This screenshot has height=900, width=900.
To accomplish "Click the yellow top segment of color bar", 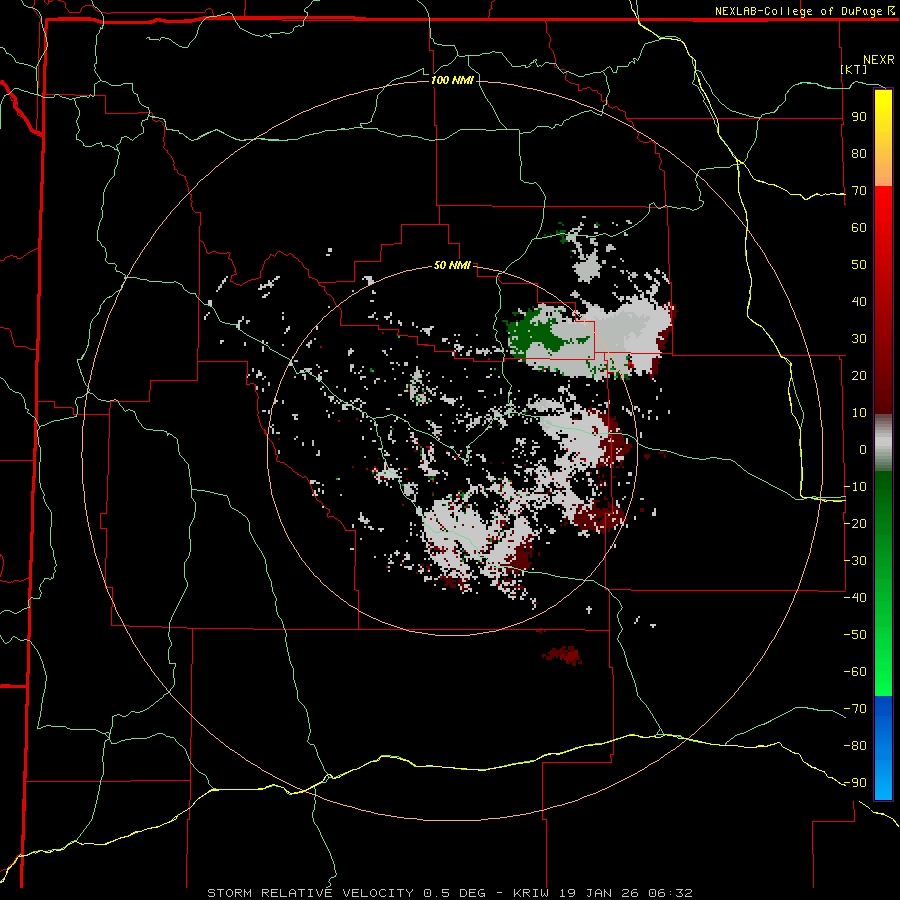I will pyautogui.click(x=883, y=138).
